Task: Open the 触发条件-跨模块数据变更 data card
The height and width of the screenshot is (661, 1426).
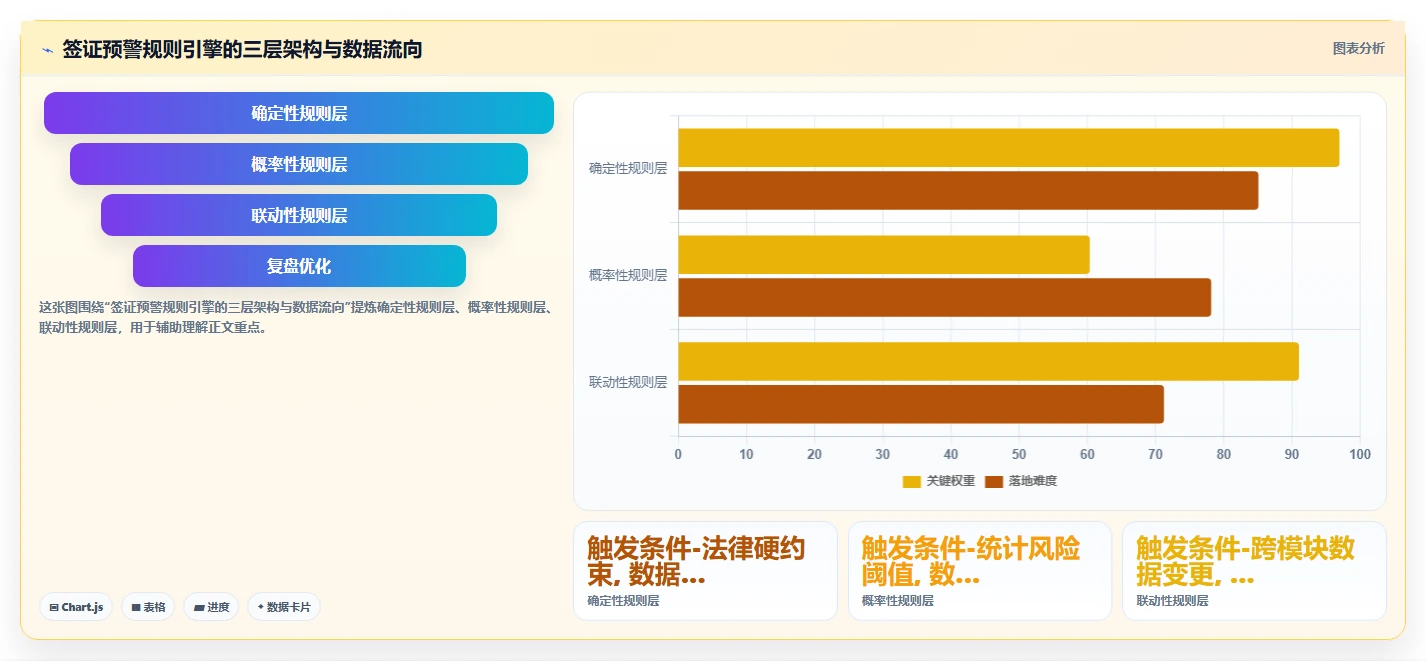Action: pyautogui.click(x=1254, y=571)
